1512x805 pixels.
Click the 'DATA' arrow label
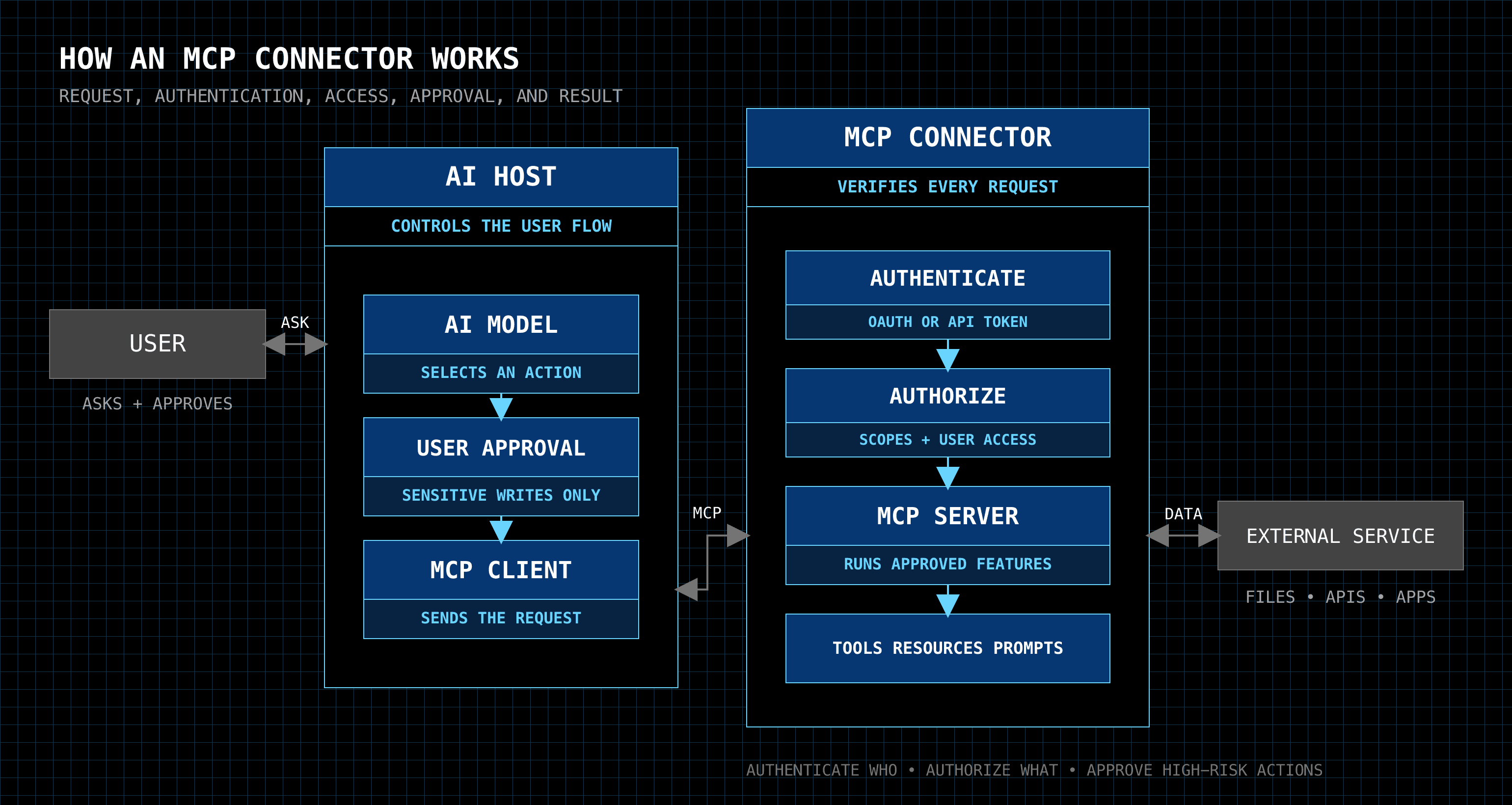[x=1183, y=514]
